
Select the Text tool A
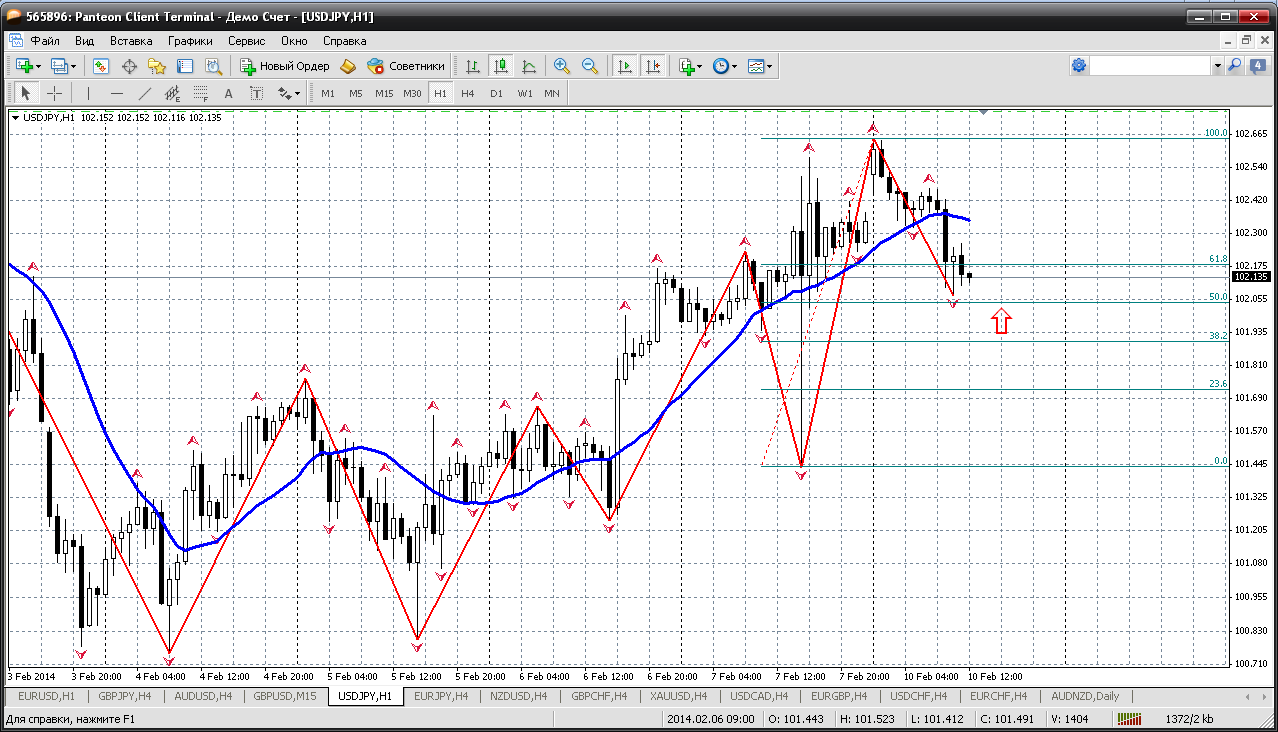[x=228, y=93]
